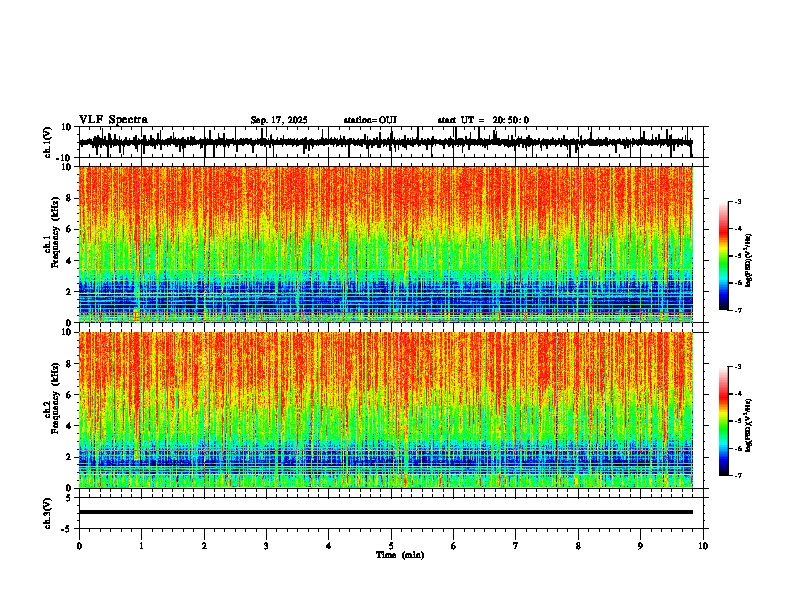Viewport: 792px width, 612px height.
Task: Click time tick label "10" on bottom time axis
Action: coord(703,546)
